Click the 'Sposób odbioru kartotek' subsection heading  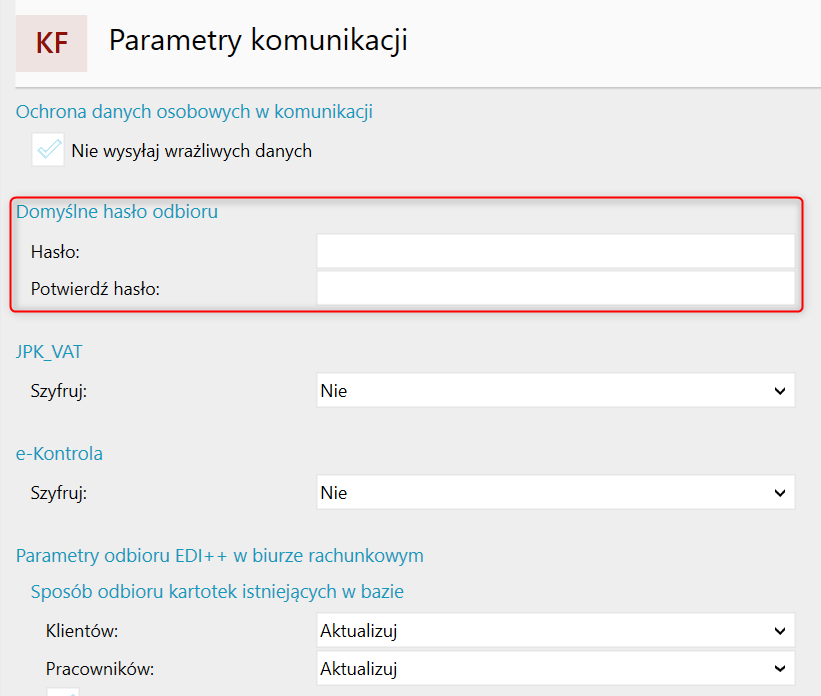pyautogui.click(x=217, y=591)
